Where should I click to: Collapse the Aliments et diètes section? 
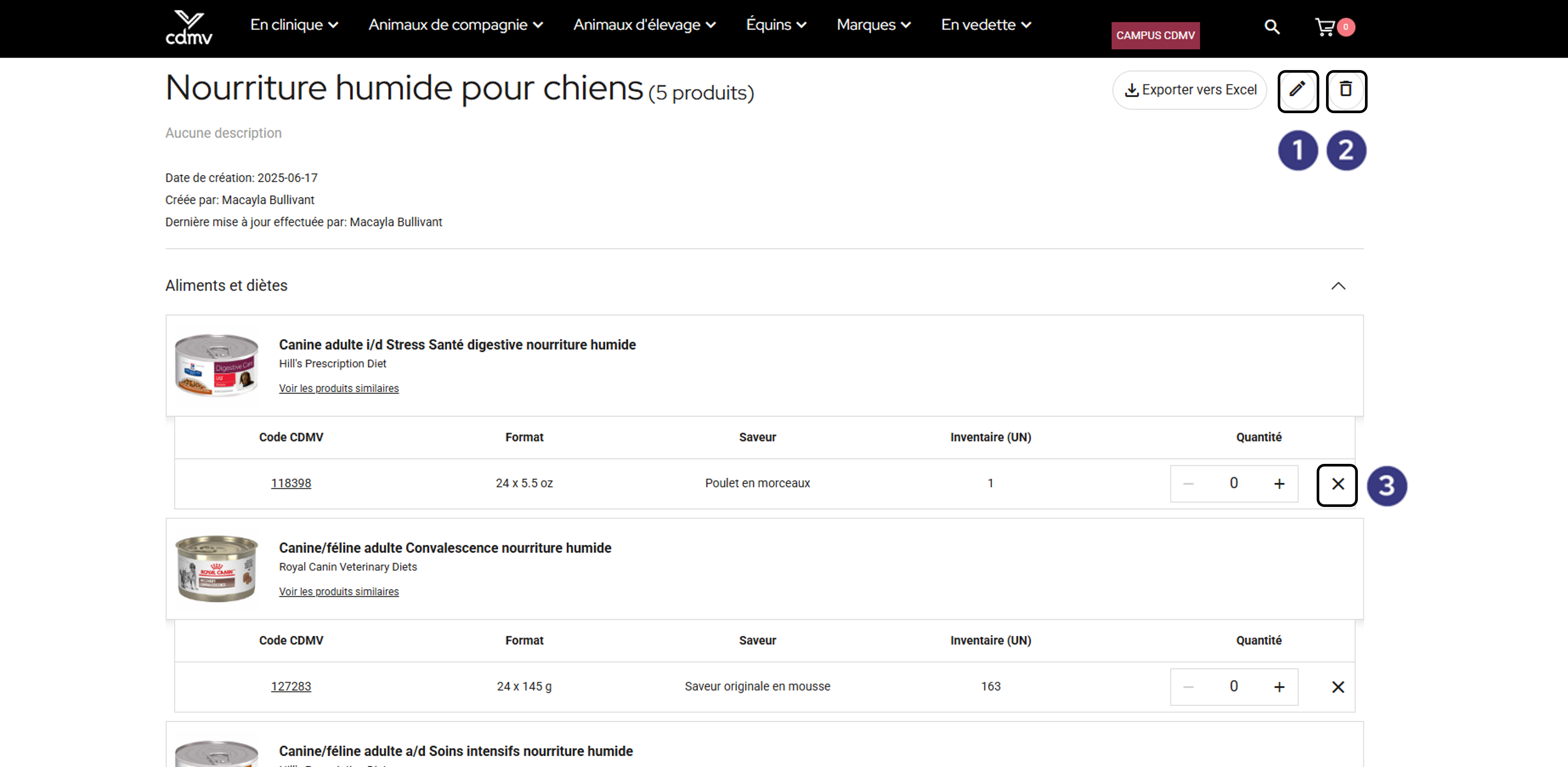[x=1338, y=286]
